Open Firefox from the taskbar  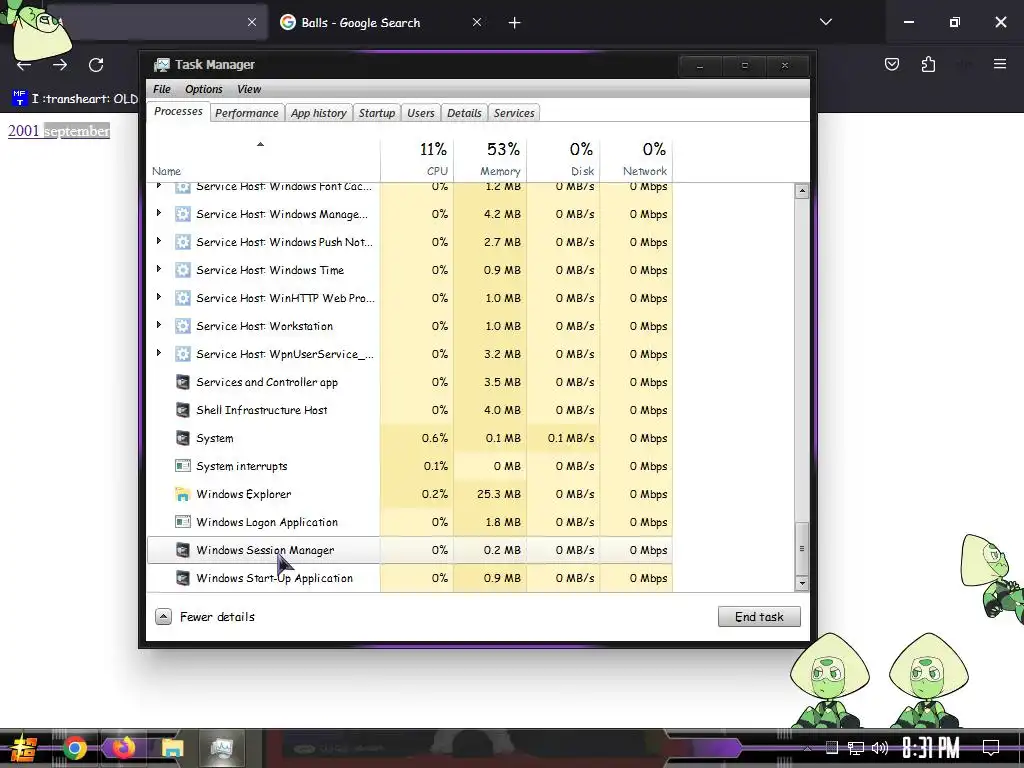123,748
